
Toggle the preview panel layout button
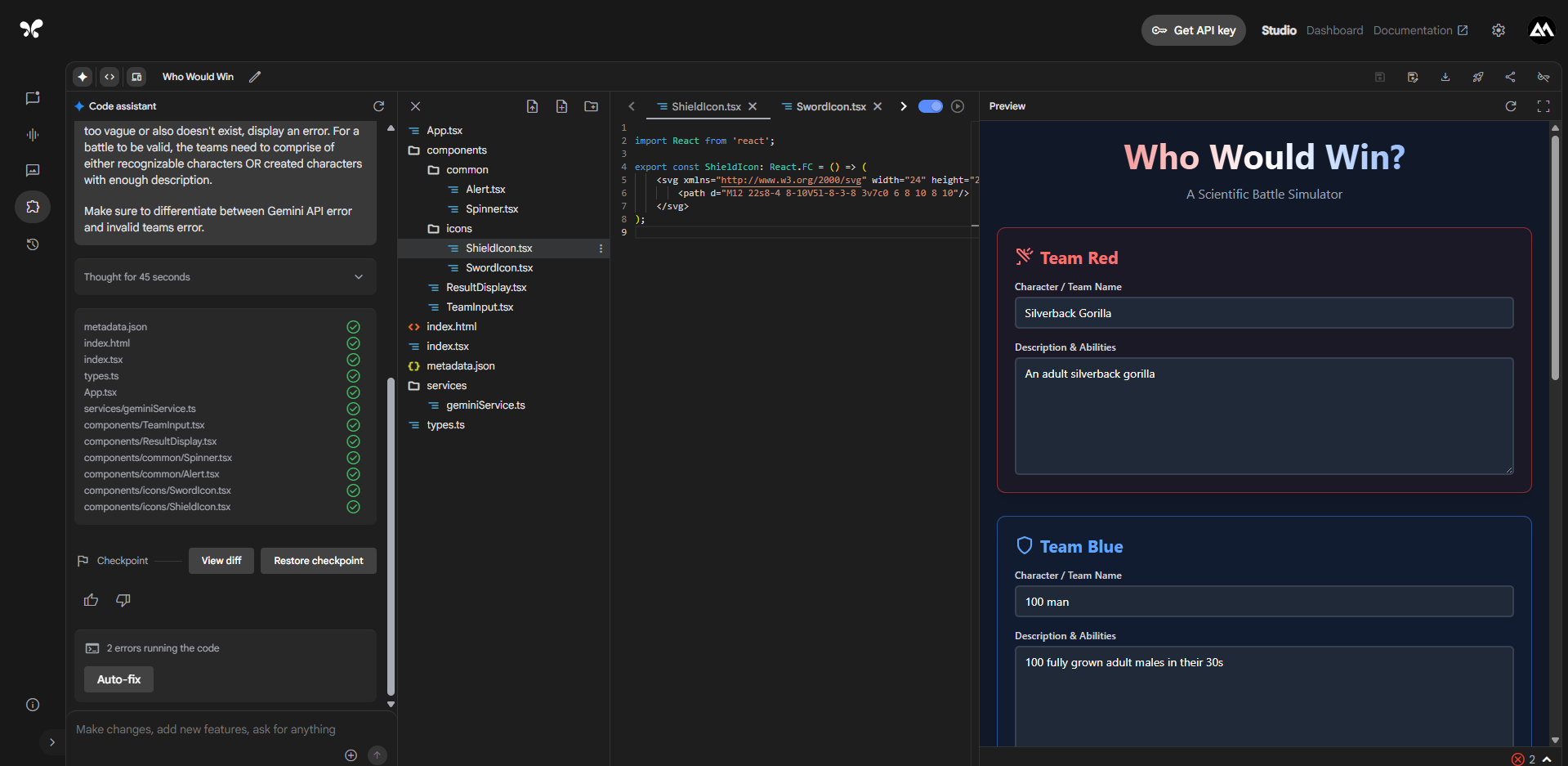[x=136, y=77]
